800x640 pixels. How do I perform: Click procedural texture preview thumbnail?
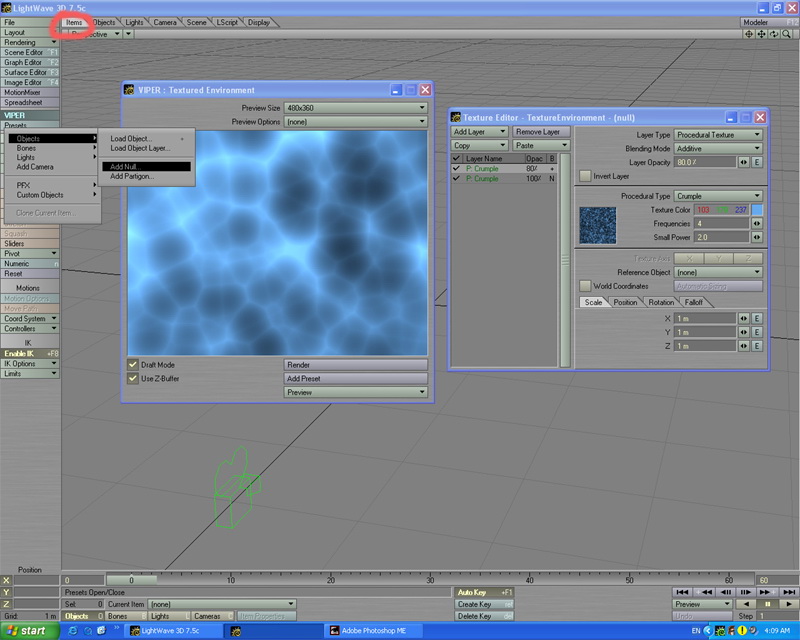(x=597, y=225)
